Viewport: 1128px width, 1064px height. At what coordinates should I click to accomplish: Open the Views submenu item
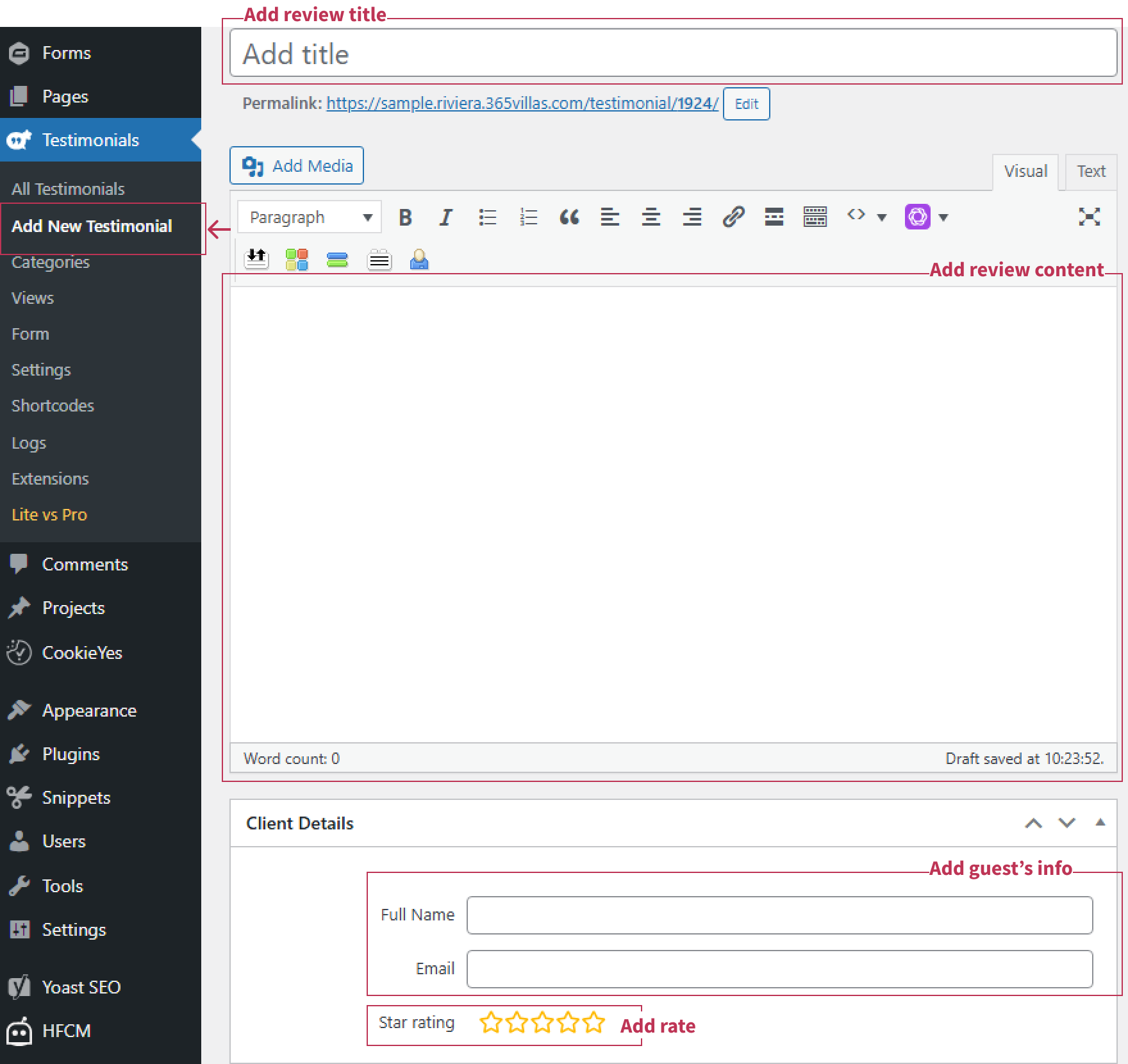pos(33,298)
